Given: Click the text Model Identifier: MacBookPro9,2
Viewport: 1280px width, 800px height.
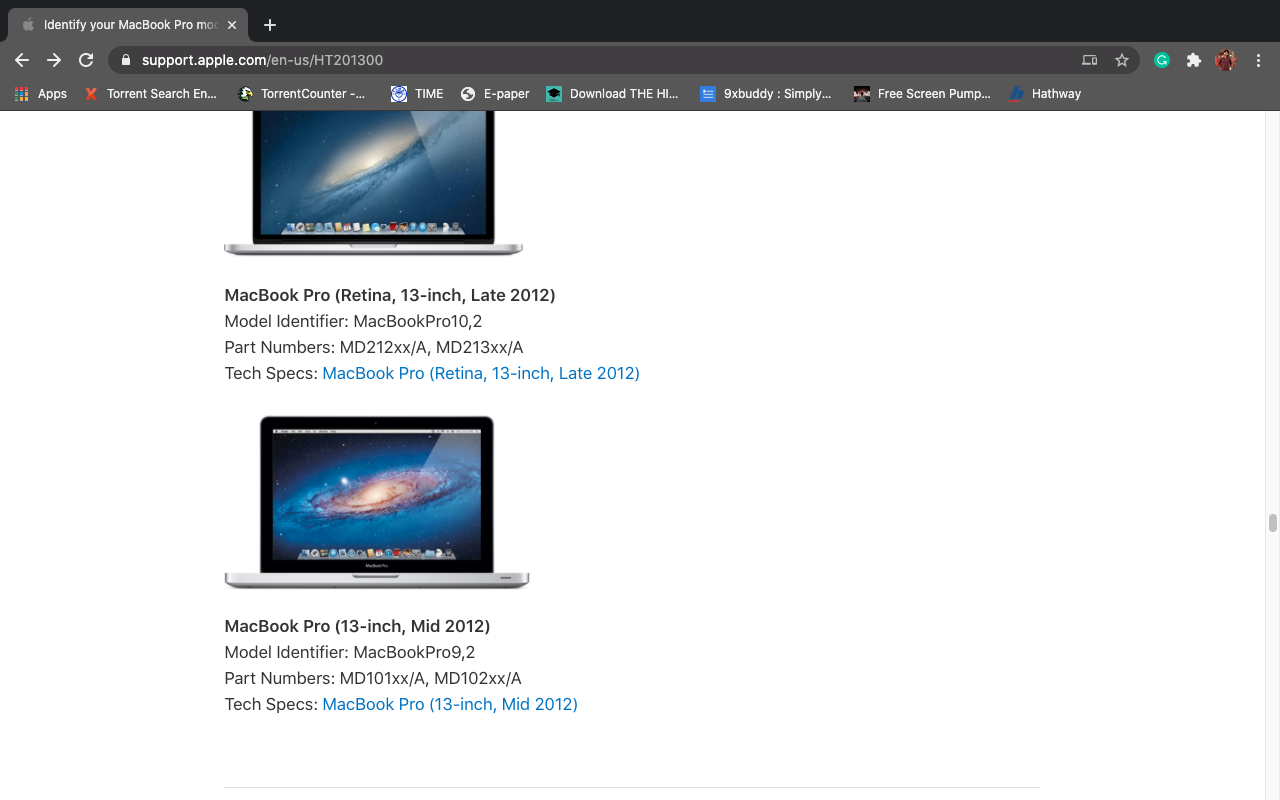Looking at the screenshot, I should coord(350,652).
